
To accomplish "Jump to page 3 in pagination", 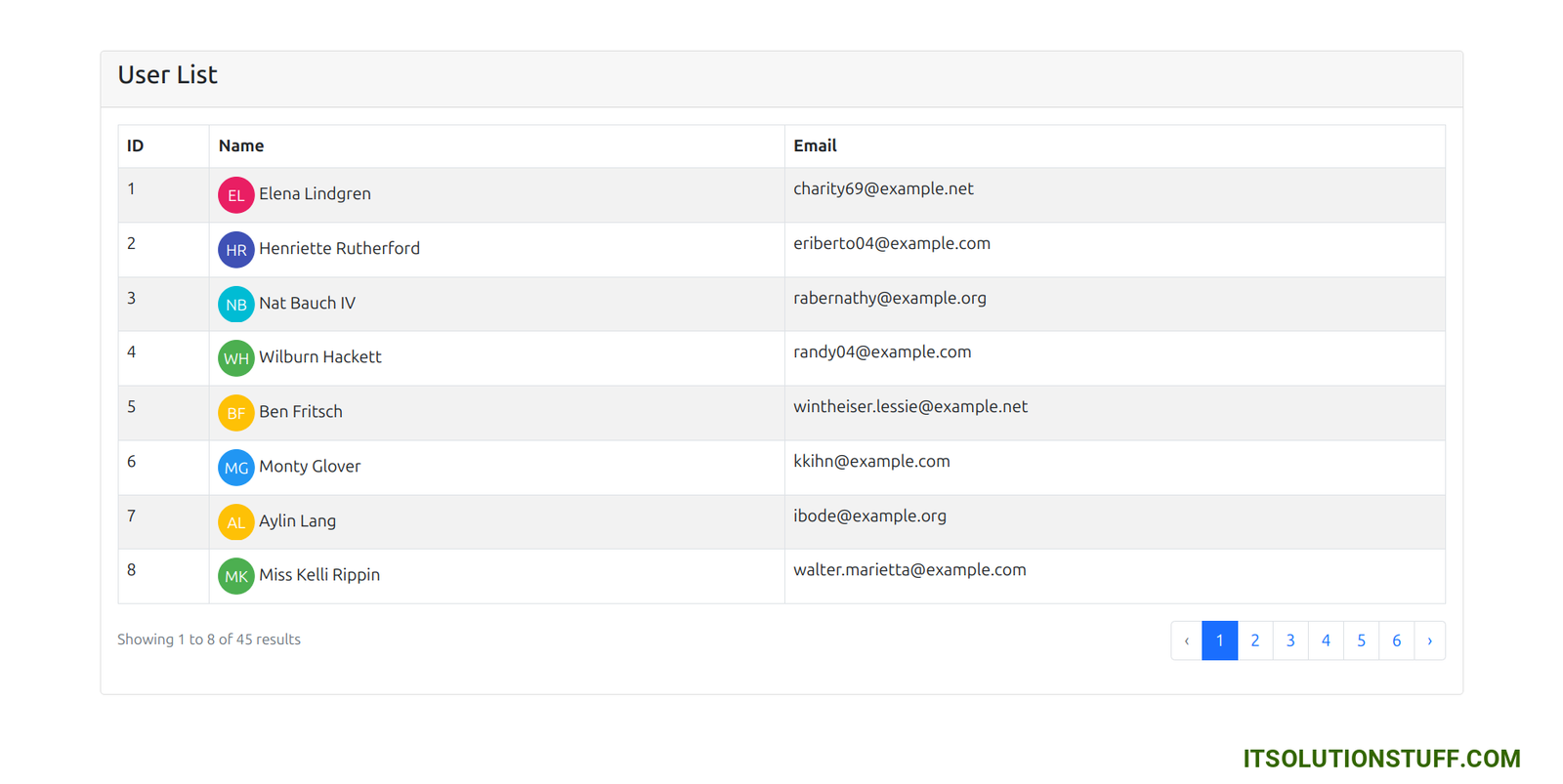I will tap(1290, 641).
